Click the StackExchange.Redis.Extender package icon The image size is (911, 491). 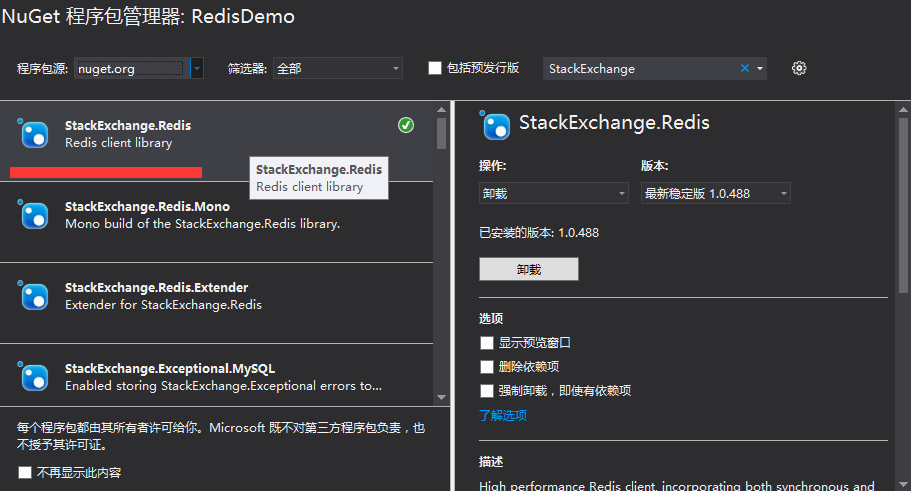click(x=34, y=296)
